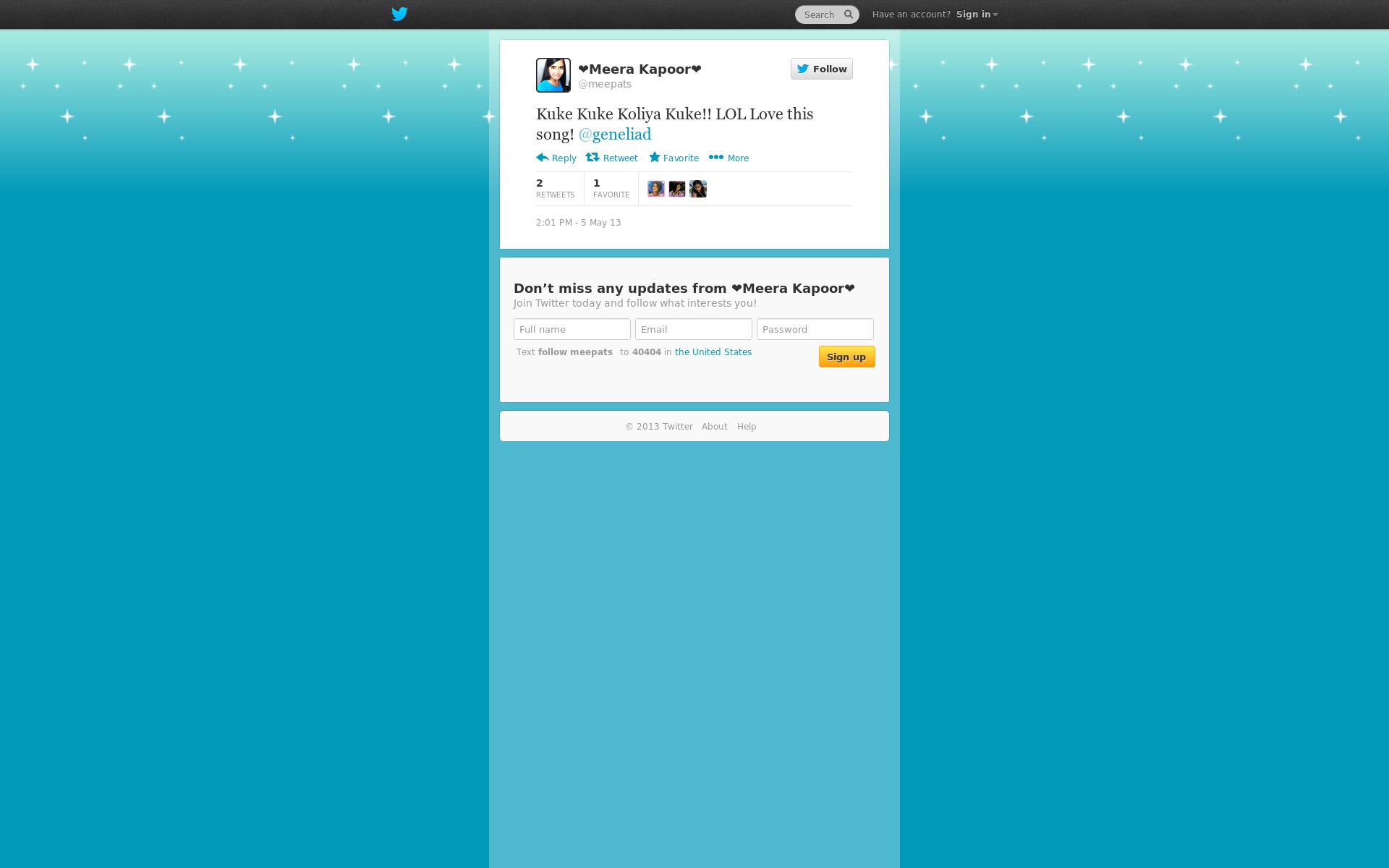
Task: Focus the Email input field
Action: click(x=694, y=329)
